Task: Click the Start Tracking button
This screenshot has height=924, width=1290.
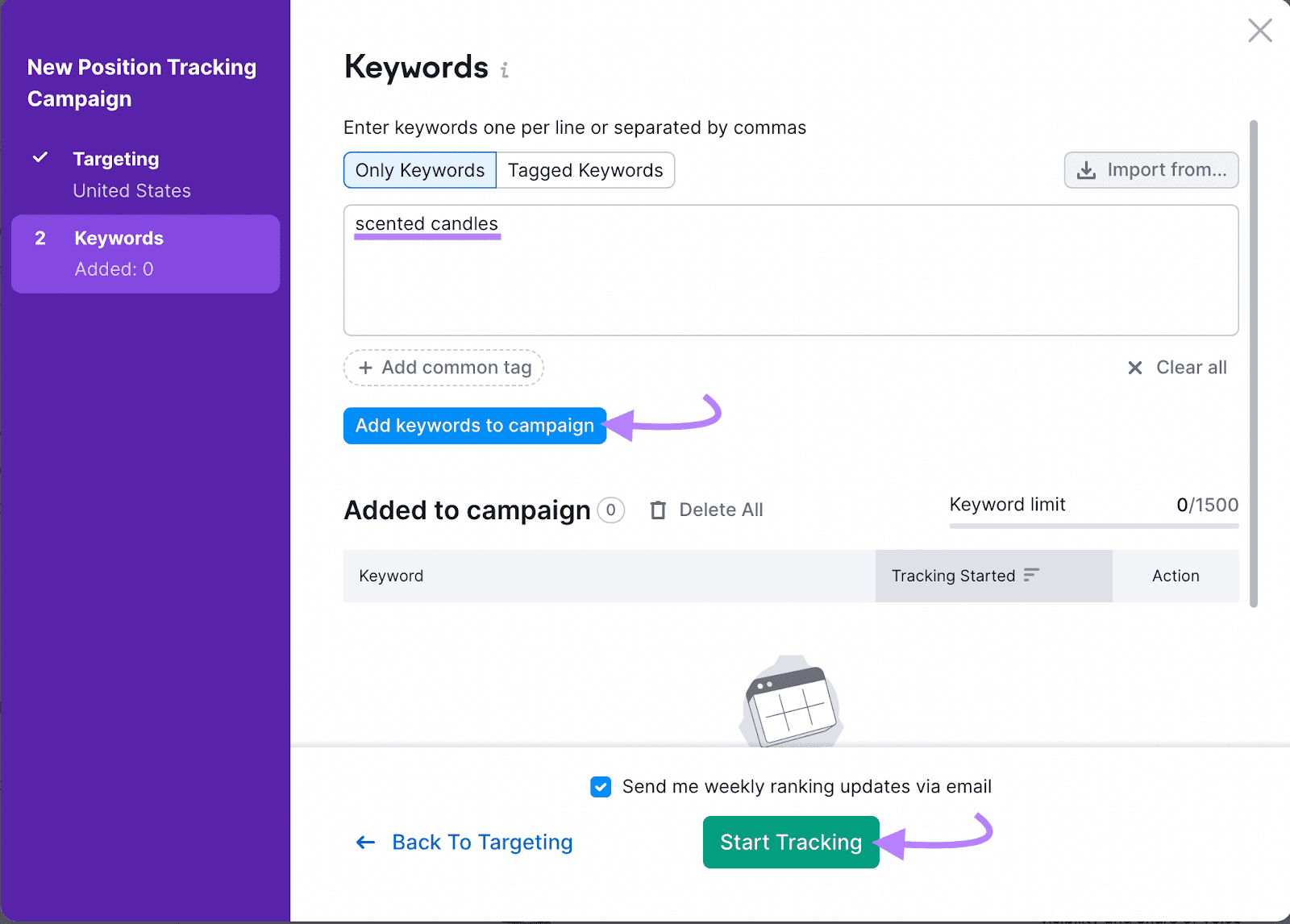Action: point(790,843)
